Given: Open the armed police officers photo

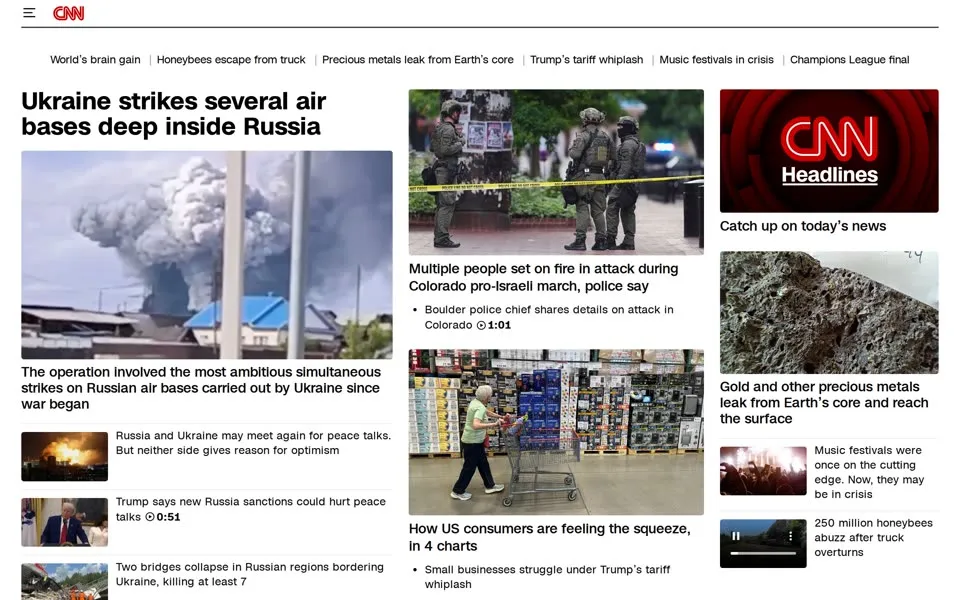Looking at the screenshot, I should pyautogui.click(x=556, y=172).
